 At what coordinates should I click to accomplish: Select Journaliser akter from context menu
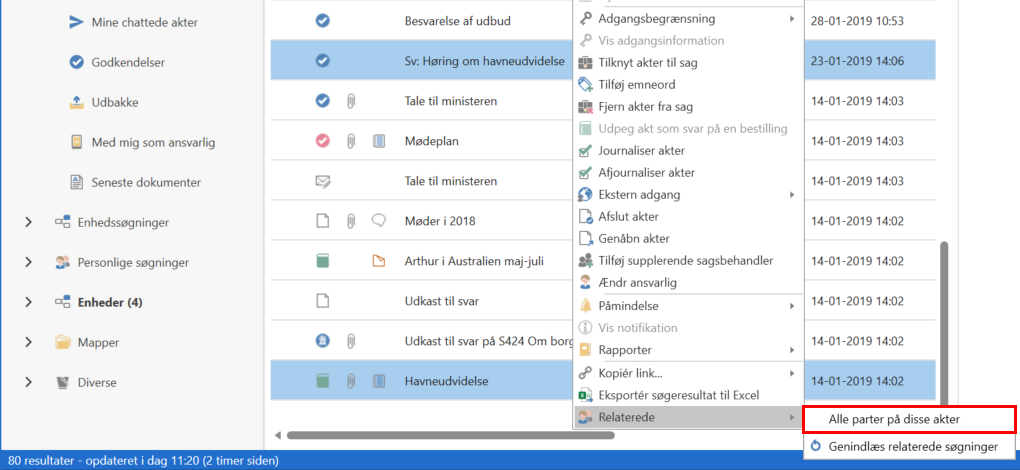pos(640,151)
